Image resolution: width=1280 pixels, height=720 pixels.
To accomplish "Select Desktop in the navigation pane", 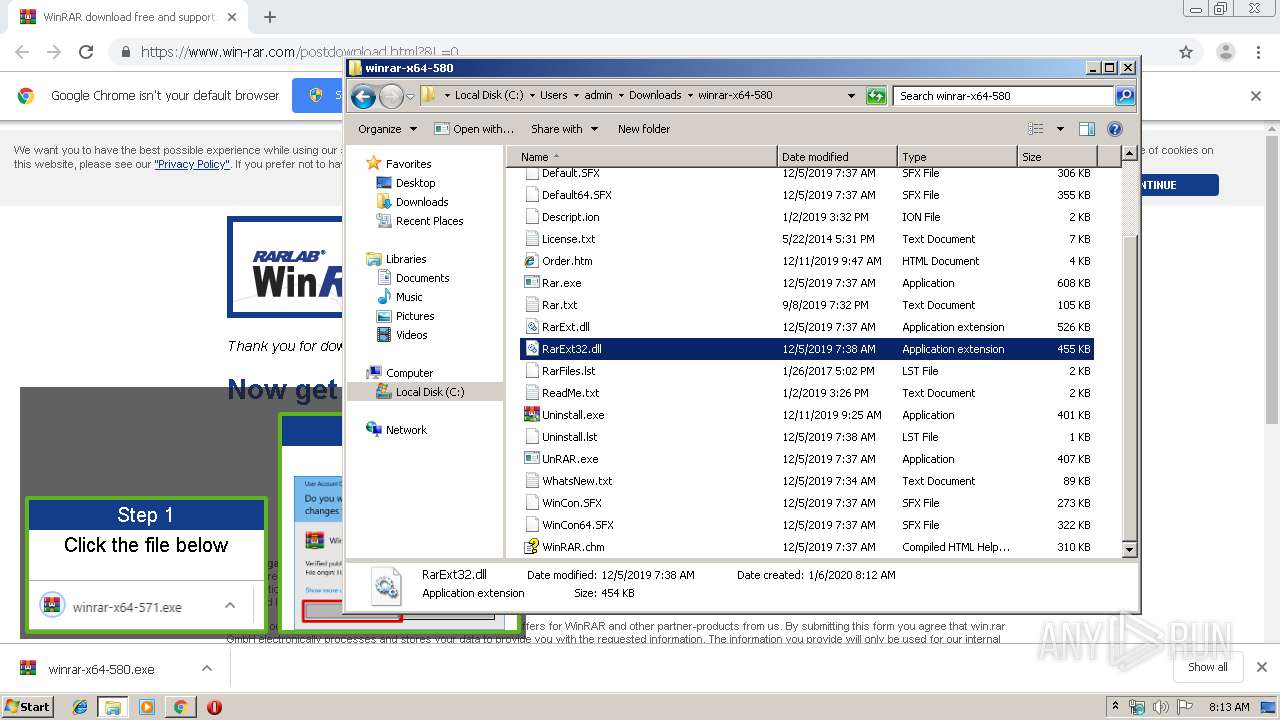I will pyautogui.click(x=415, y=183).
